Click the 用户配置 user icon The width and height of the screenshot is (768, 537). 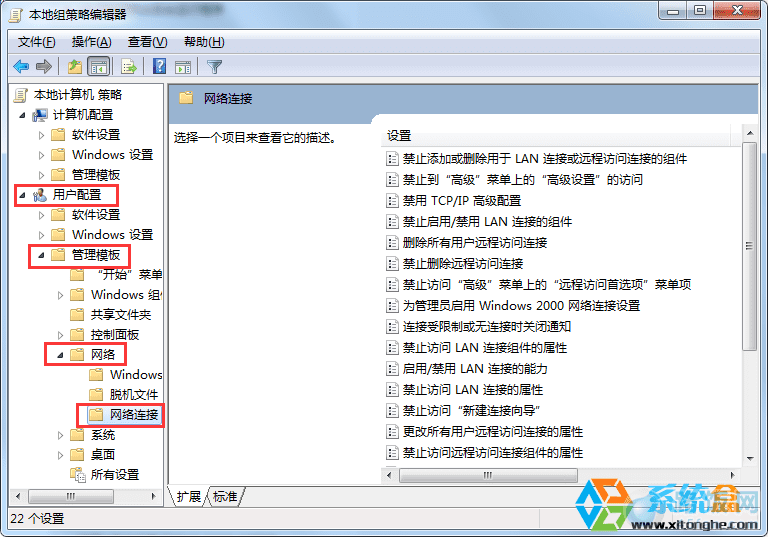[40, 195]
